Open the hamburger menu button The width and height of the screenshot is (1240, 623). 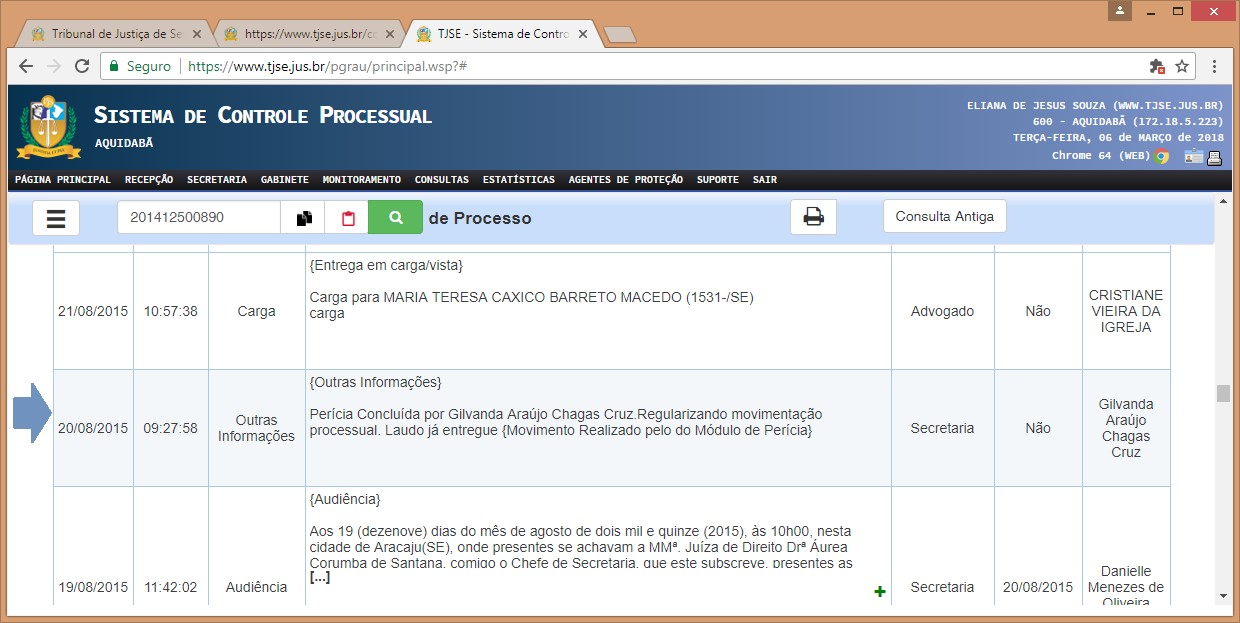56,218
